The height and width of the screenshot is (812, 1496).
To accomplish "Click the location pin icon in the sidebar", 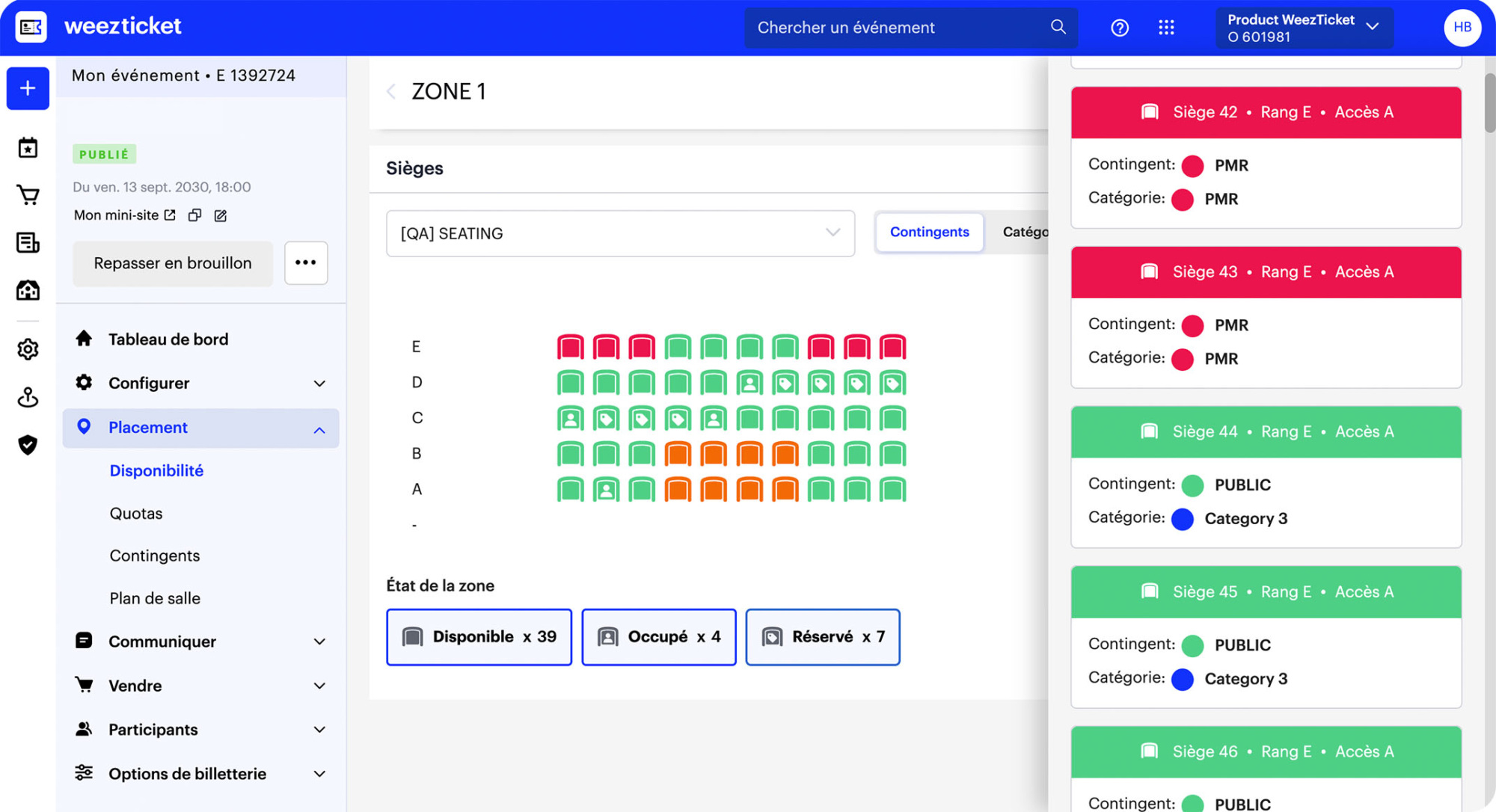I will [x=27, y=397].
